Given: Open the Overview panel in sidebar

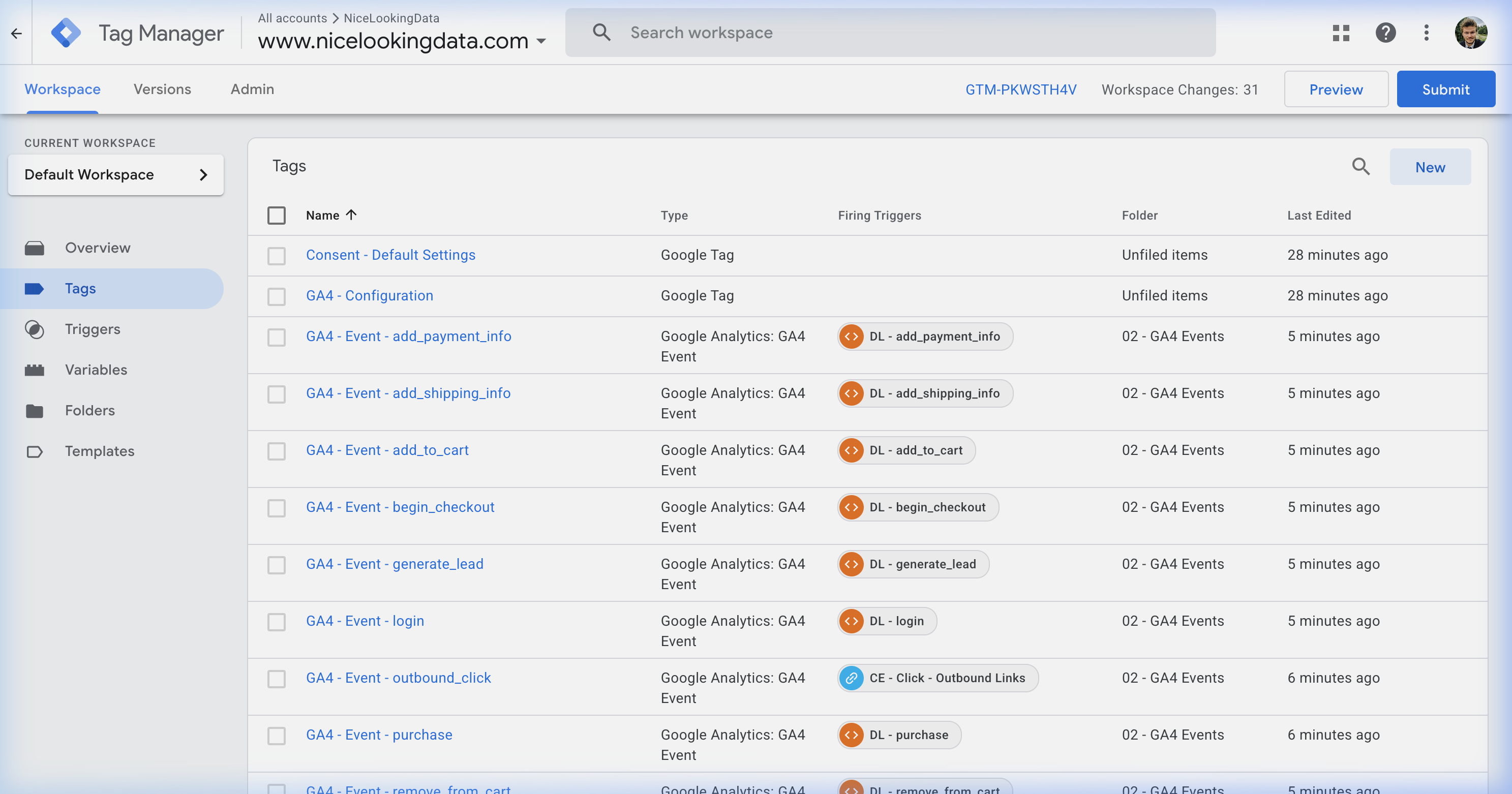Looking at the screenshot, I should [x=97, y=248].
